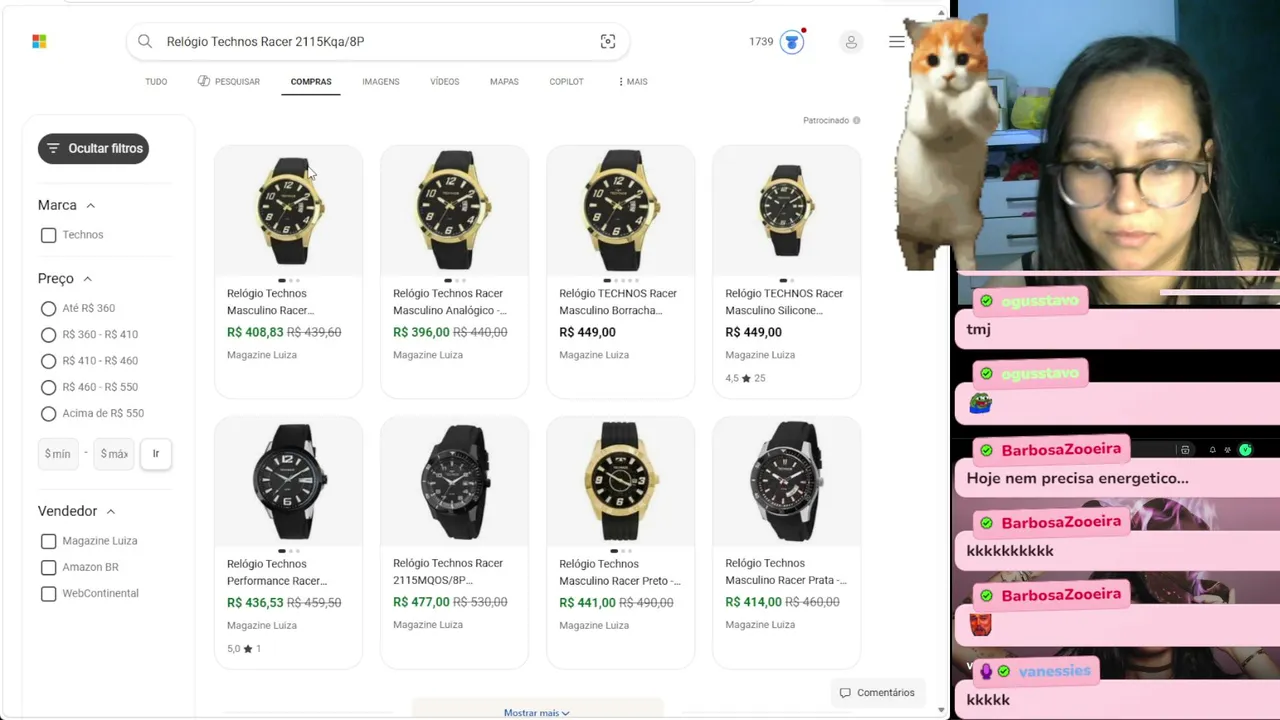The height and width of the screenshot is (720, 1280).
Task: Click the account profile icon
Action: 851,42
